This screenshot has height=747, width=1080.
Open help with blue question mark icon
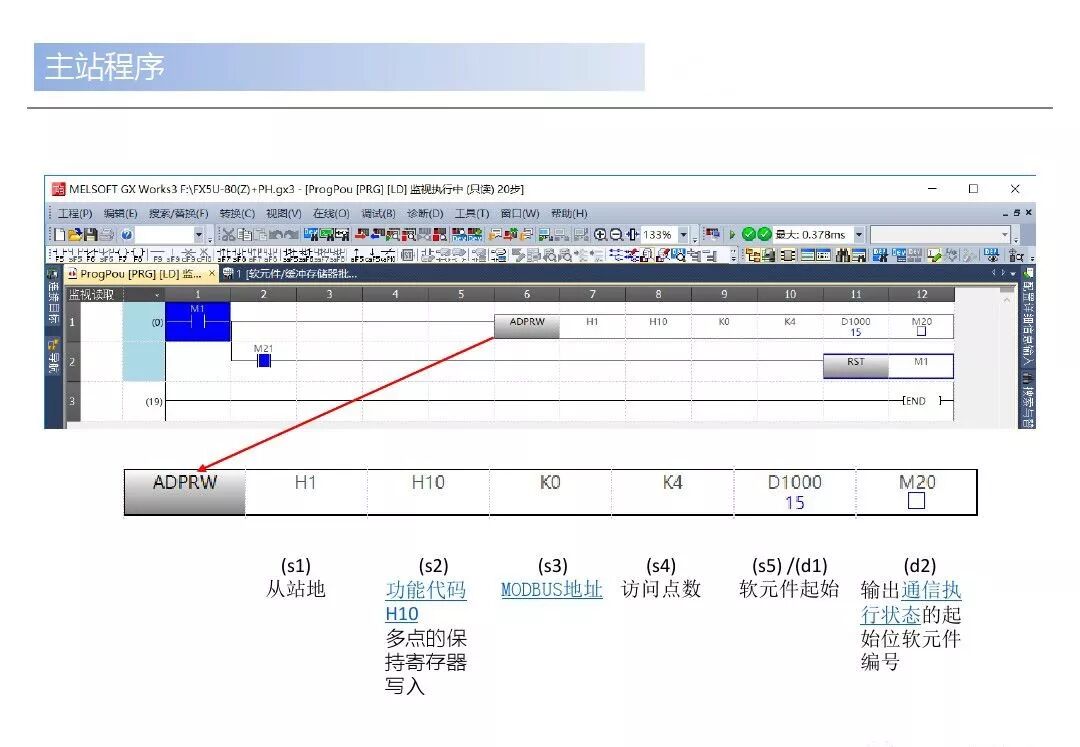(x=127, y=235)
